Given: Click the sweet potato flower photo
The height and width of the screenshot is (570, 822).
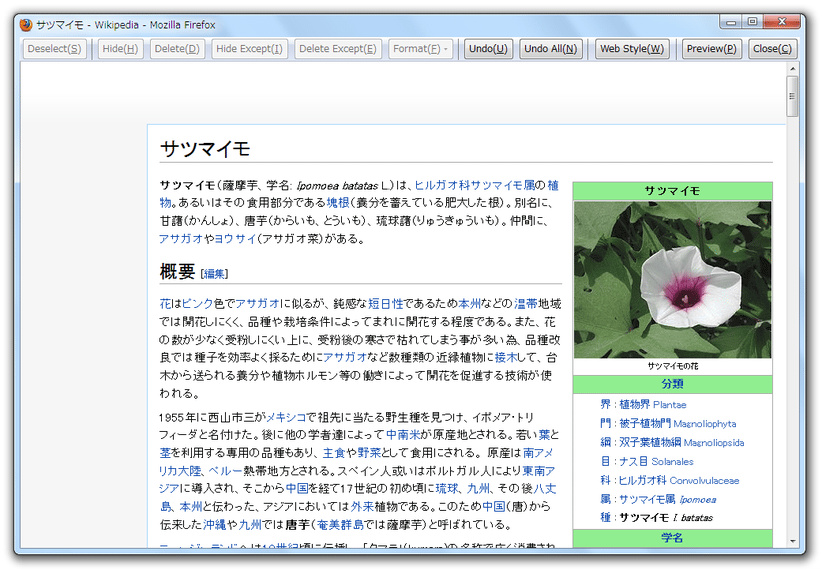Looking at the screenshot, I should pos(672,279).
